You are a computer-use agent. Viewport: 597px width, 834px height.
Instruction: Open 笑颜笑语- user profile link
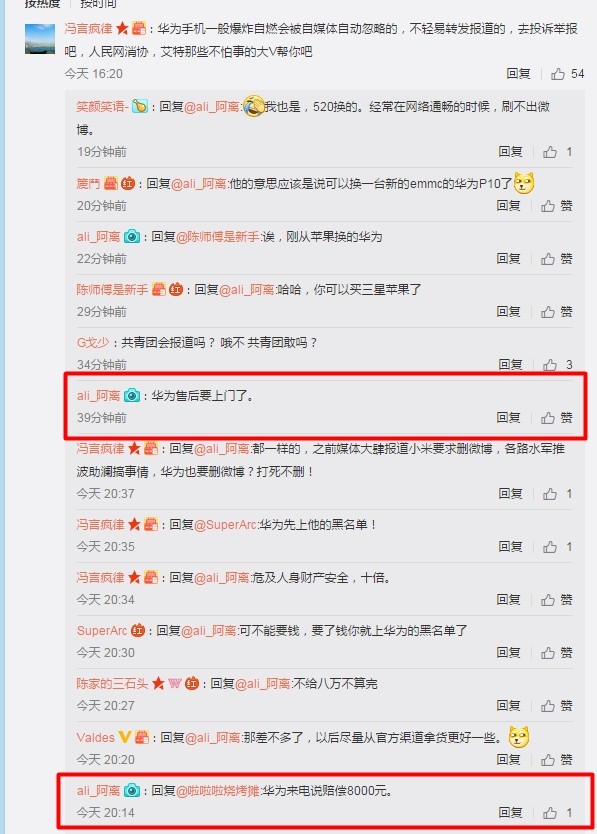pos(102,107)
